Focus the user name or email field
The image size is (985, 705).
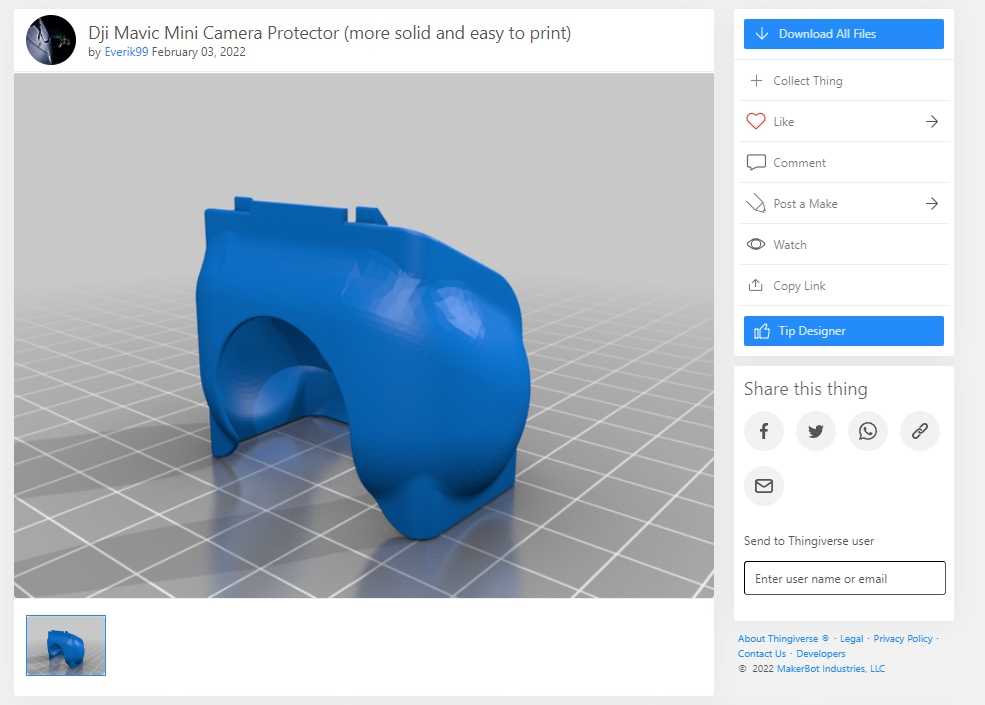pyautogui.click(x=844, y=579)
